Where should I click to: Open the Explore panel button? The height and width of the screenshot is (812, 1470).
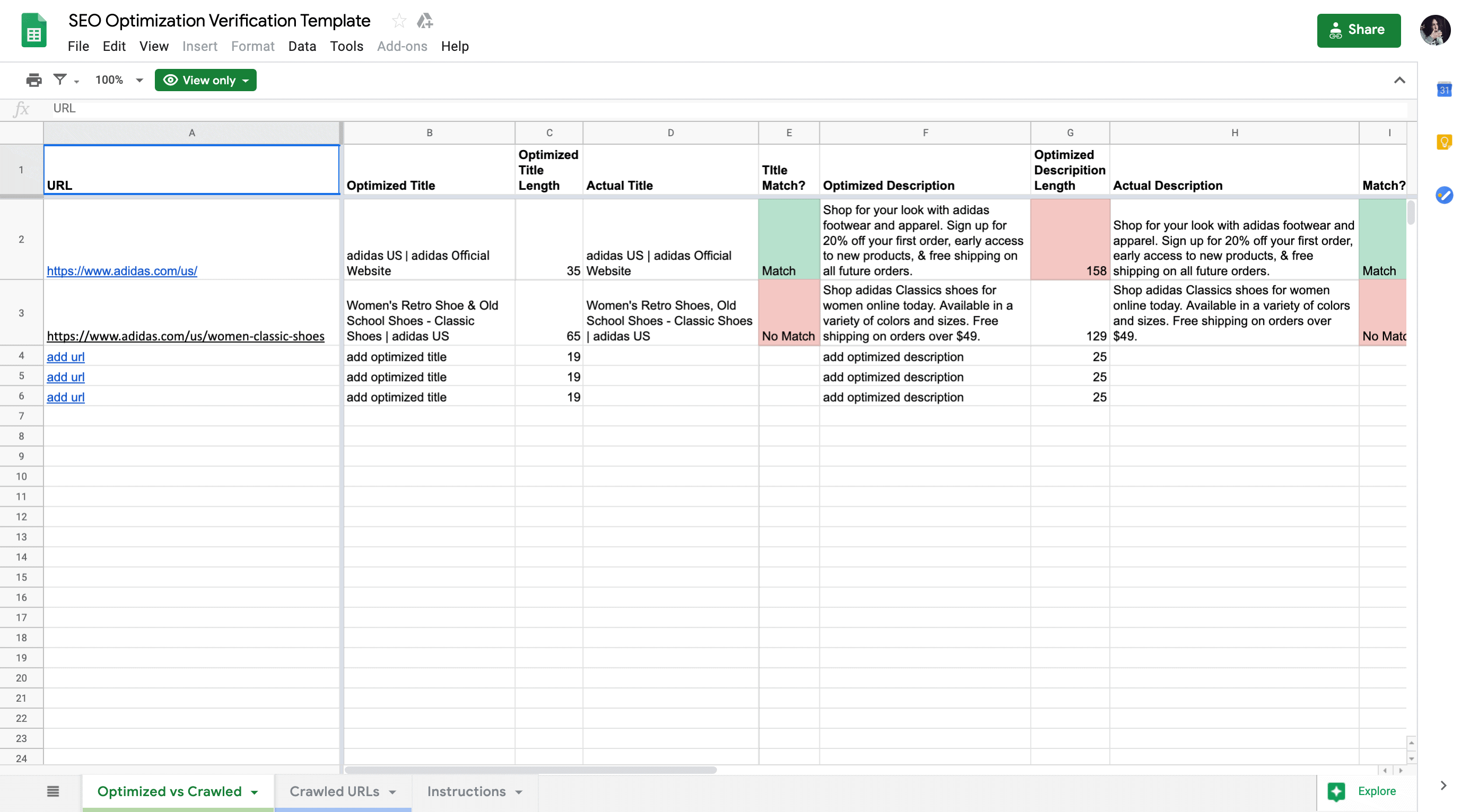[1363, 791]
